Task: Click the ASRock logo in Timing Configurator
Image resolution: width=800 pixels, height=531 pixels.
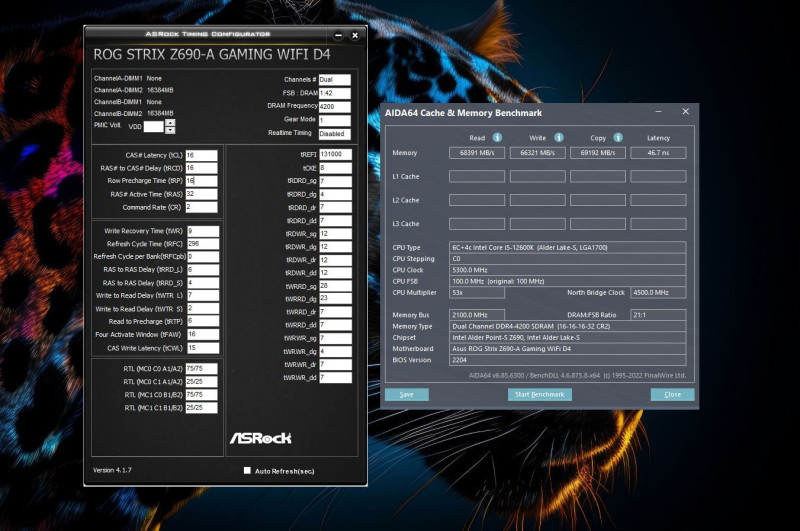Action: point(260,438)
